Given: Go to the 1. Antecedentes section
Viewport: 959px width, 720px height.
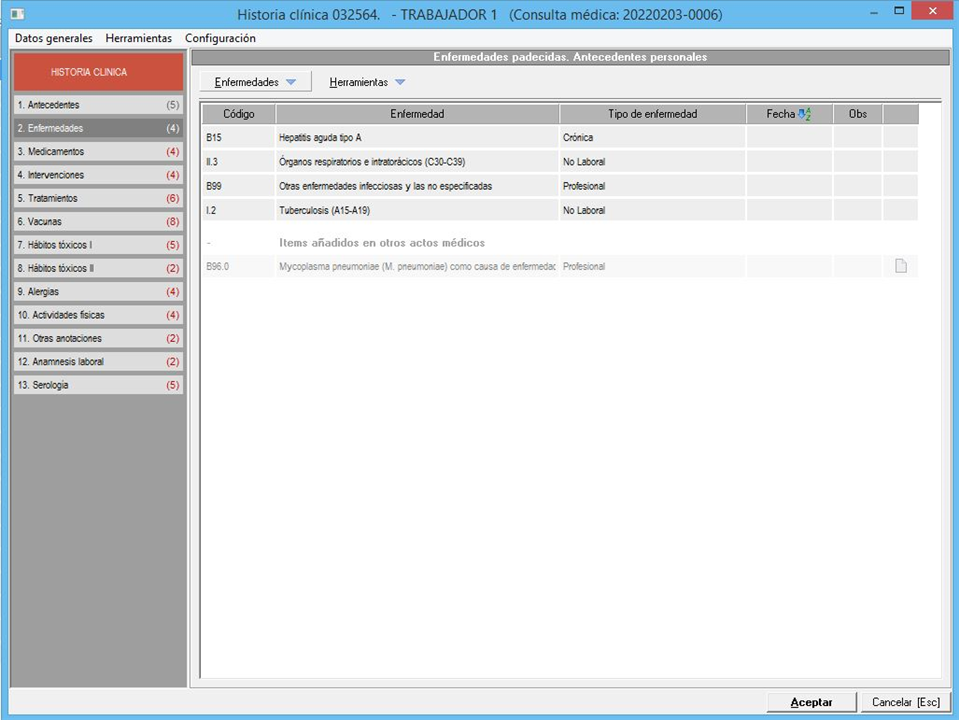Looking at the screenshot, I should click(98, 105).
